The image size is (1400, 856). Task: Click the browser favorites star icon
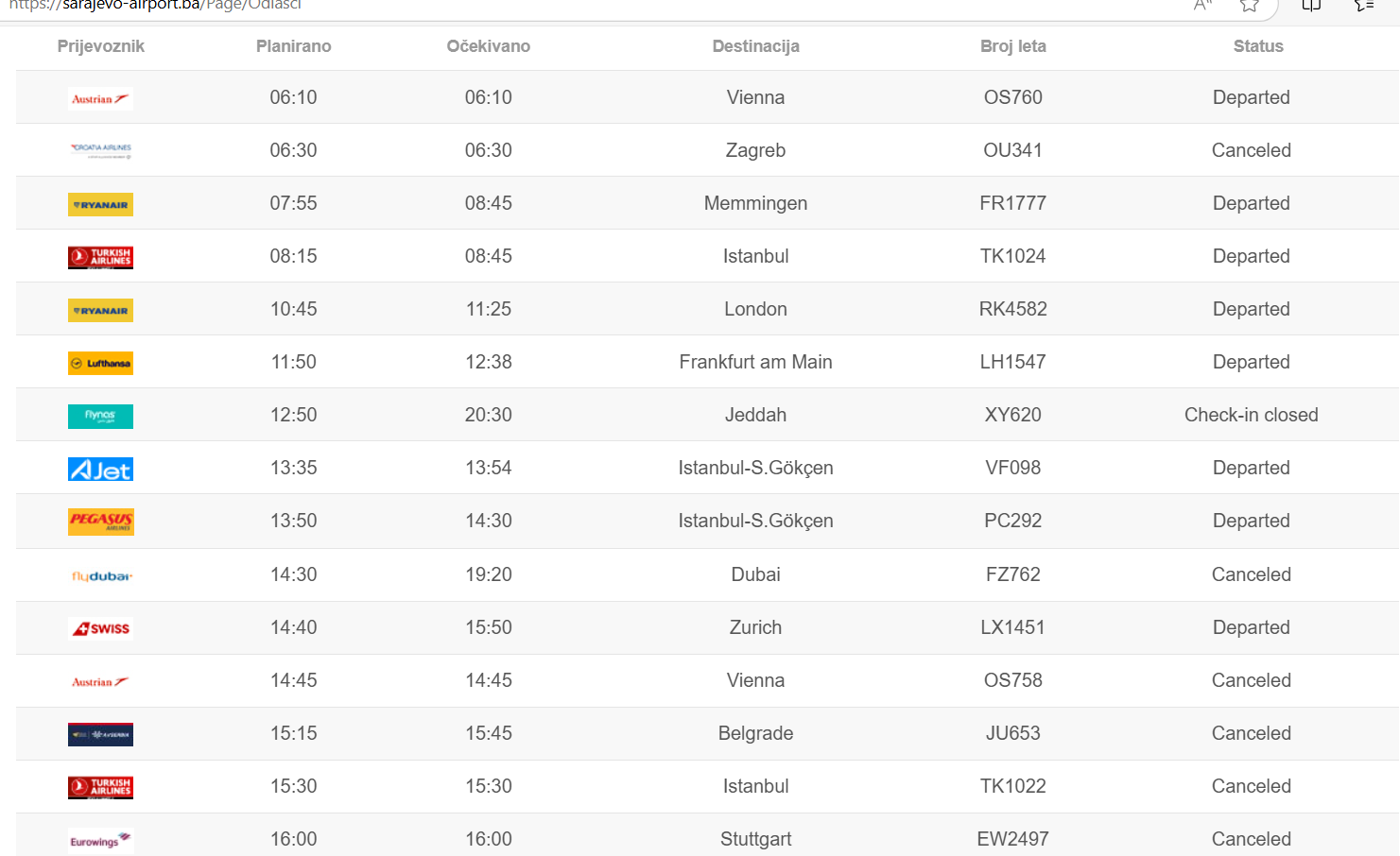[1250, 5]
